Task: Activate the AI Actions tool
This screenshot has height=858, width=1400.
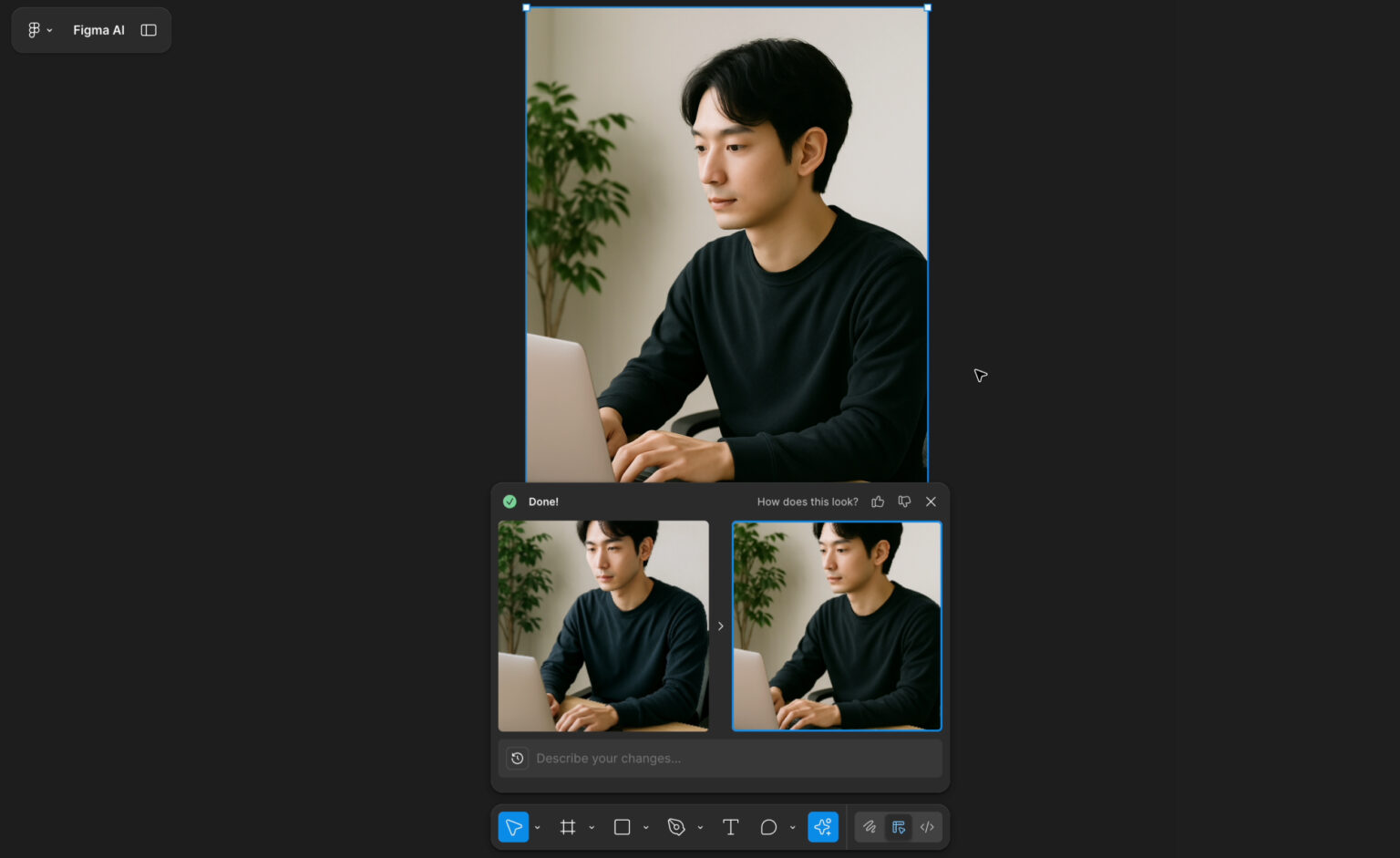Action: point(823,827)
